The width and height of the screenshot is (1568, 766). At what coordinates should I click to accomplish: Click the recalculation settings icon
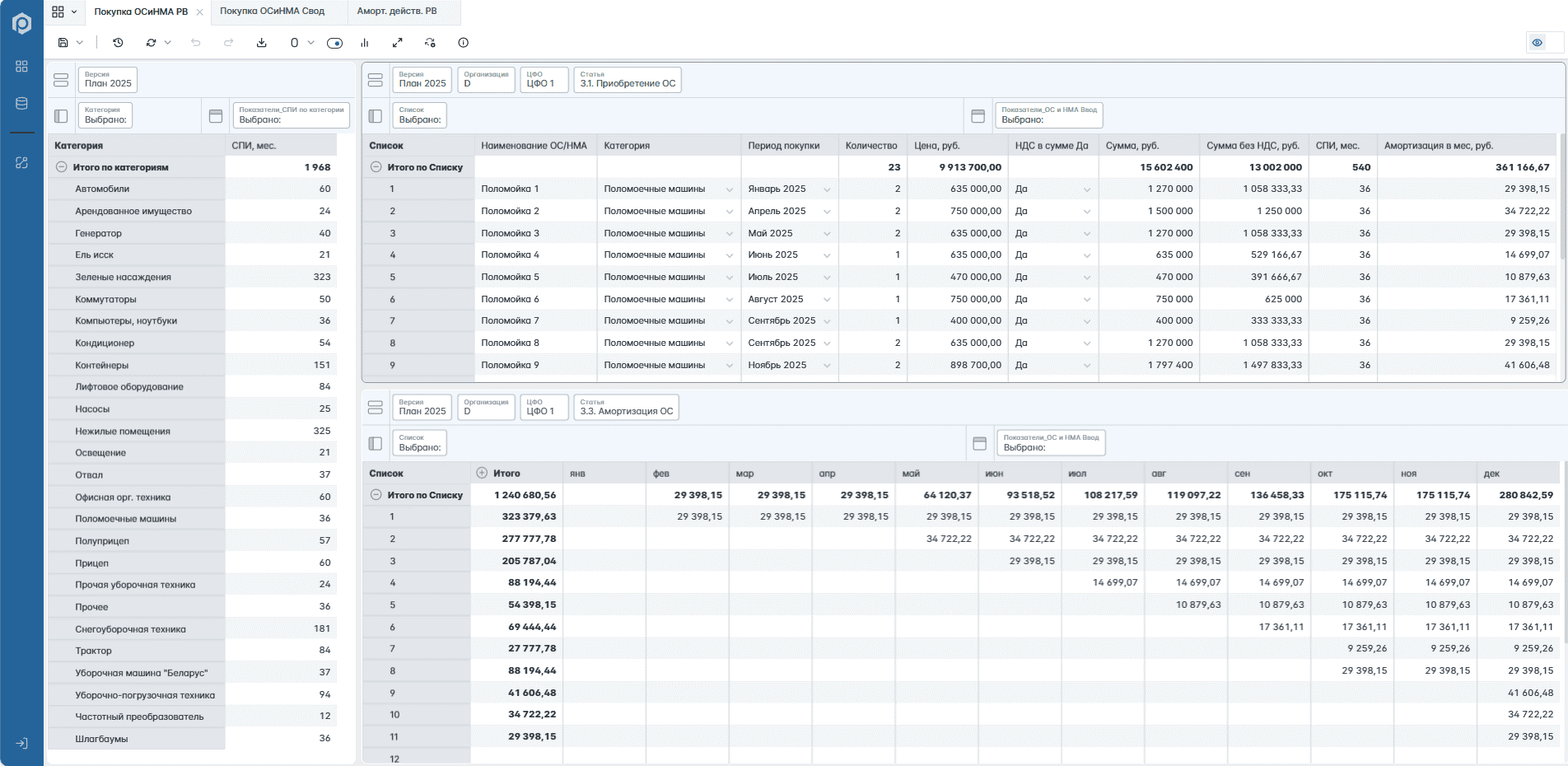click(430, 43)
